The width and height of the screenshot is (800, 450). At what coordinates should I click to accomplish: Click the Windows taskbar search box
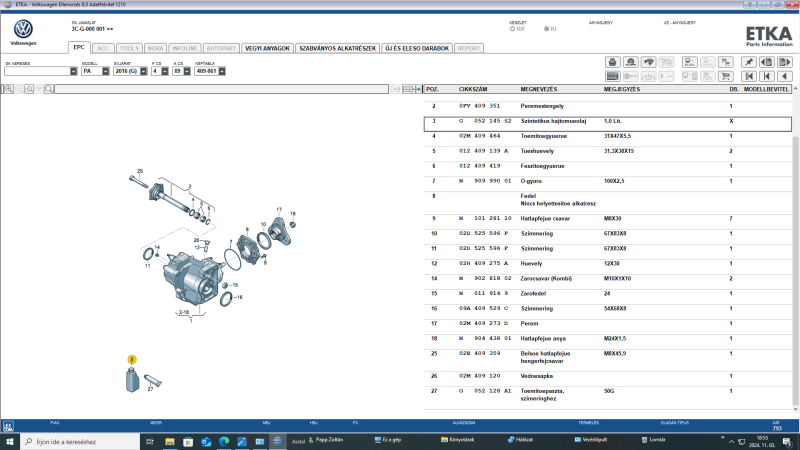[80, 441]
